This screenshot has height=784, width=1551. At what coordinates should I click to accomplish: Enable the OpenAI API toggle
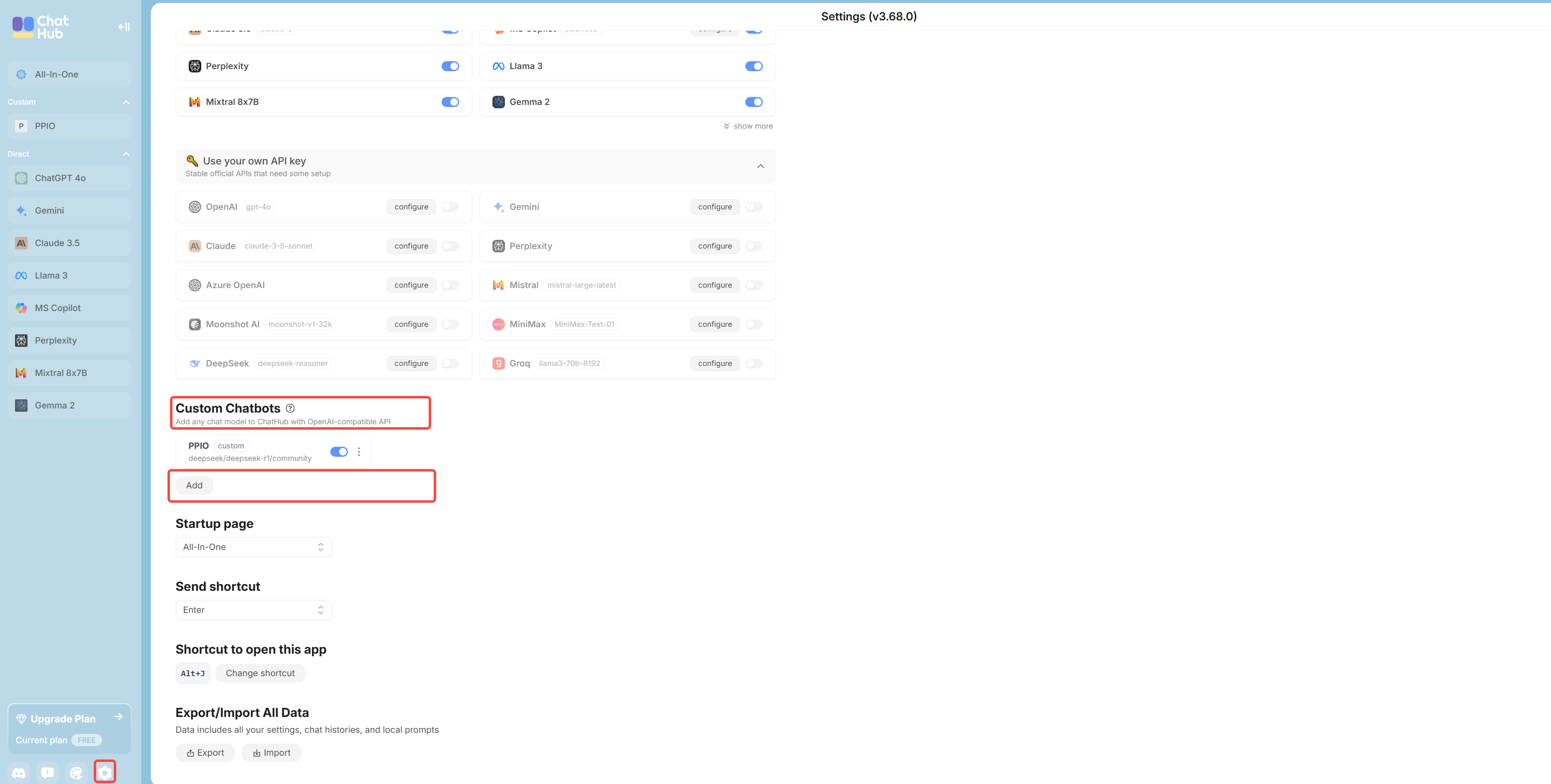pyautogui.click(x=450, y=207)
